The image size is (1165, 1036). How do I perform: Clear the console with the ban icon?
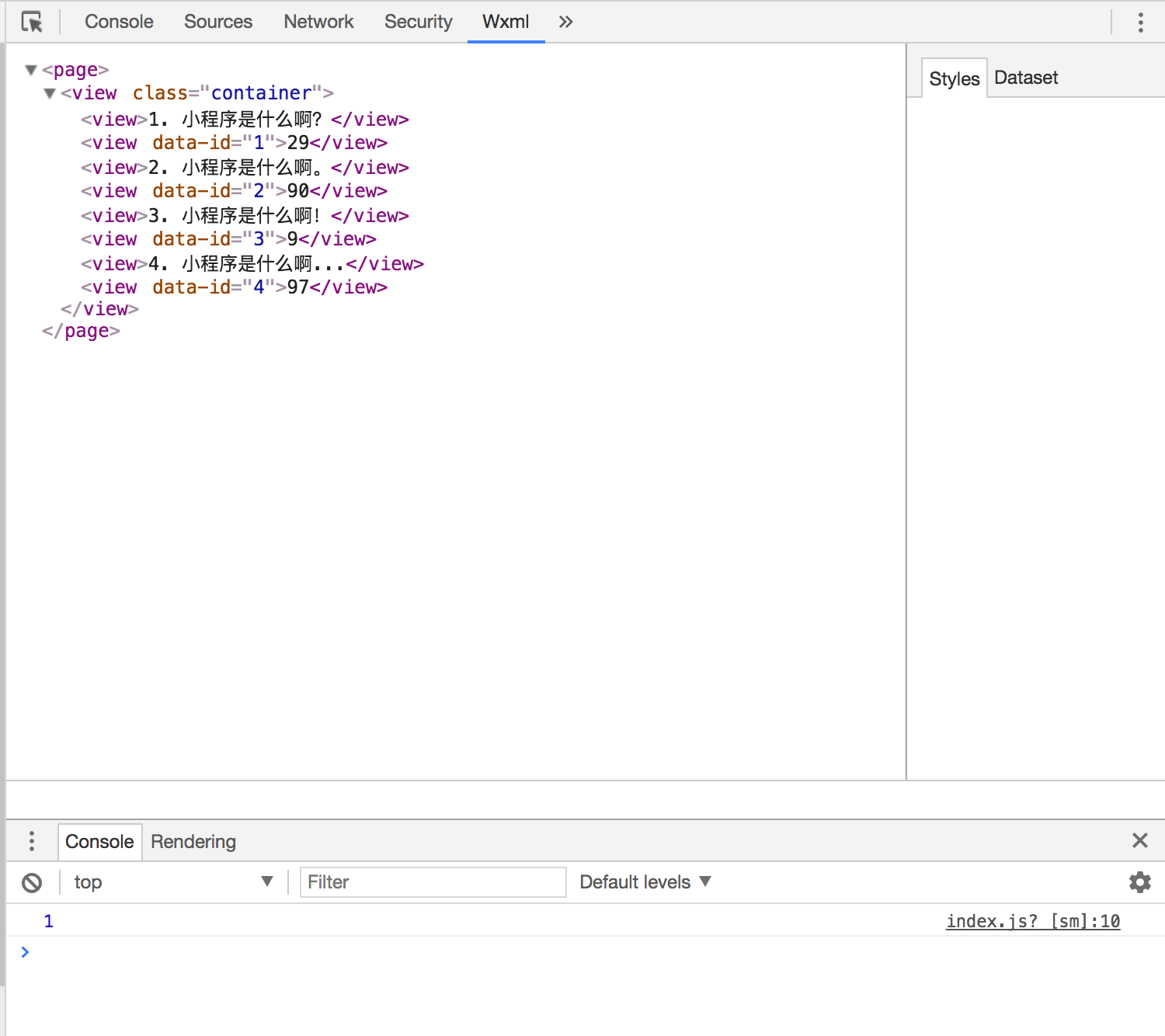(x=32, y=882)
